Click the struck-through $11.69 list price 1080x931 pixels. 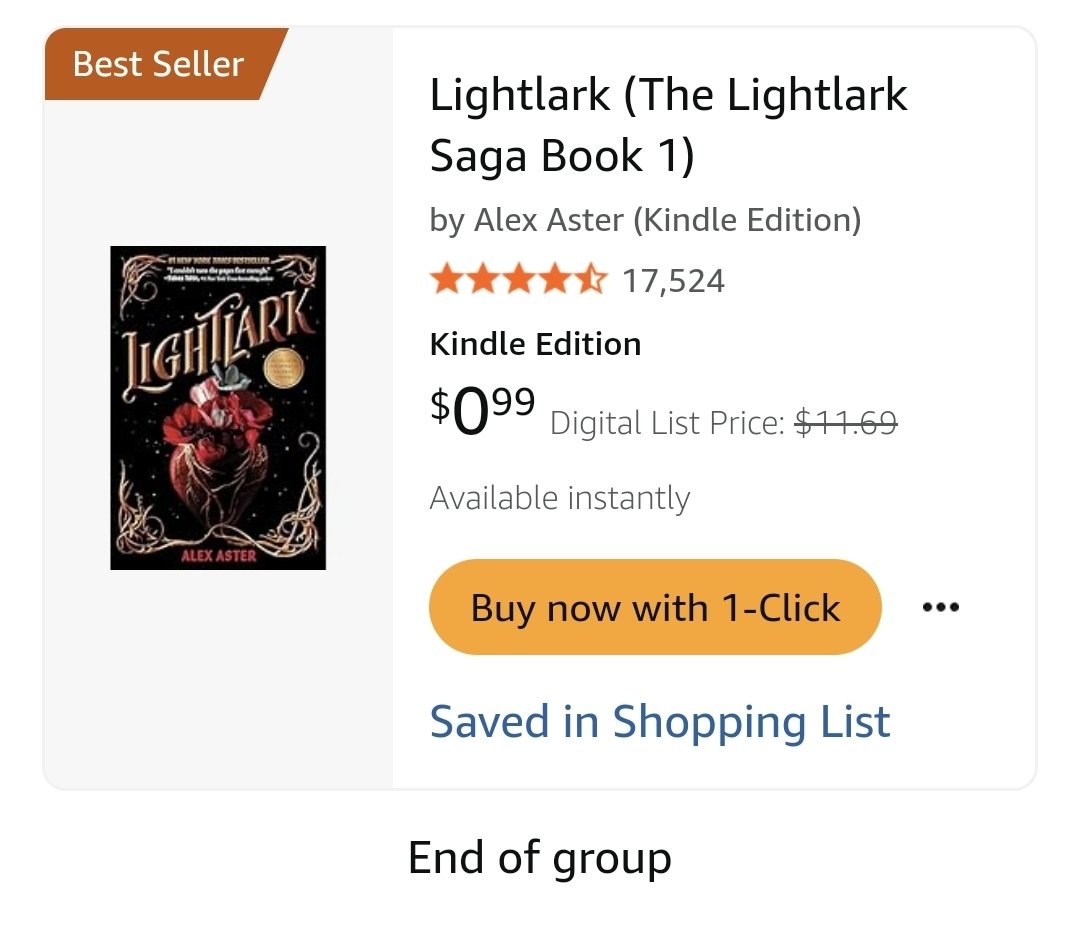tap(846, 422)
